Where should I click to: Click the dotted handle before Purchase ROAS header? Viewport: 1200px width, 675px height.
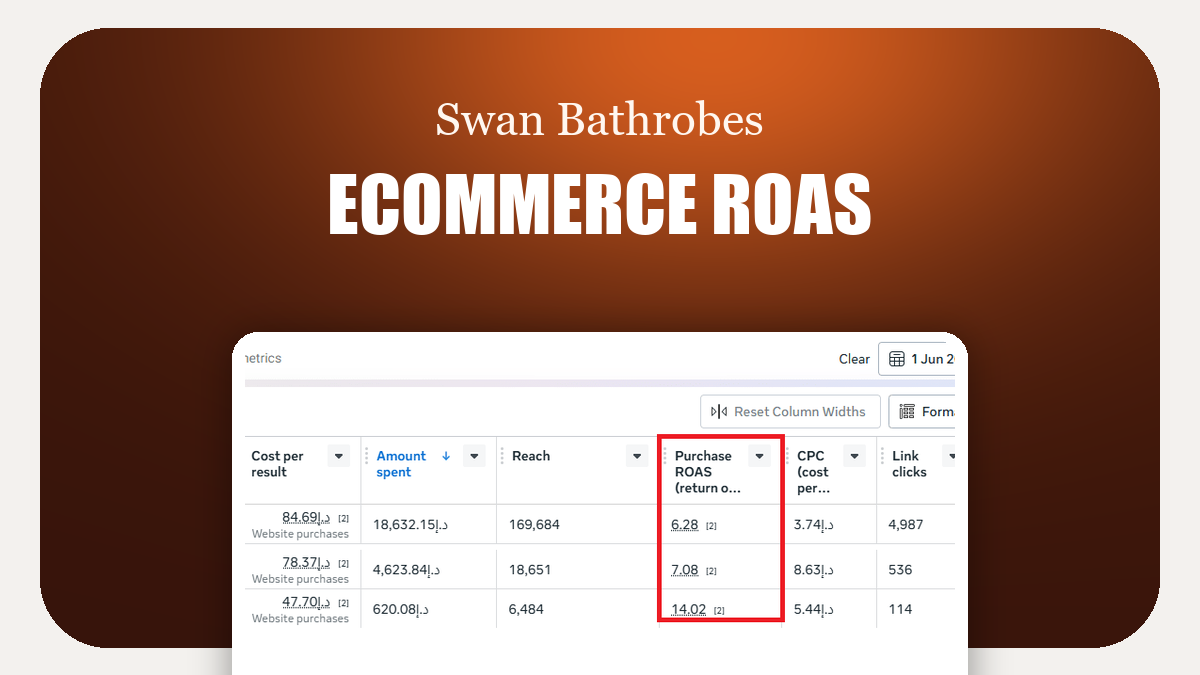pyautogui.click(x=664, y=456)
